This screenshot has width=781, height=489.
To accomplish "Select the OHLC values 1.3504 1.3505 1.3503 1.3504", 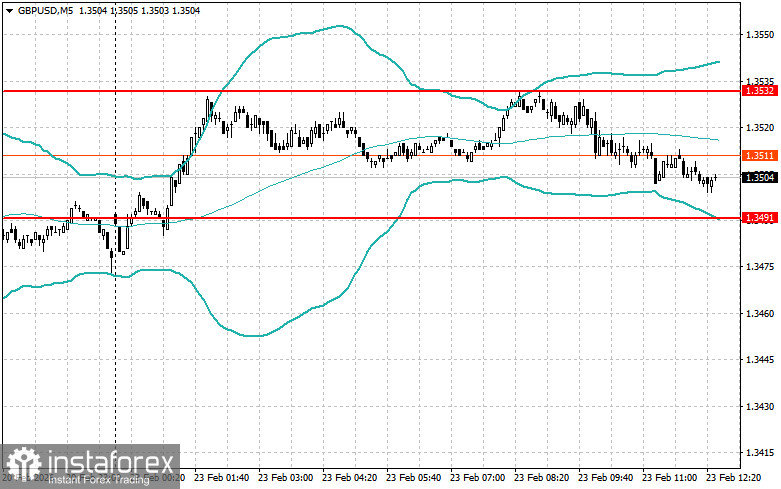I will point(139,10).
